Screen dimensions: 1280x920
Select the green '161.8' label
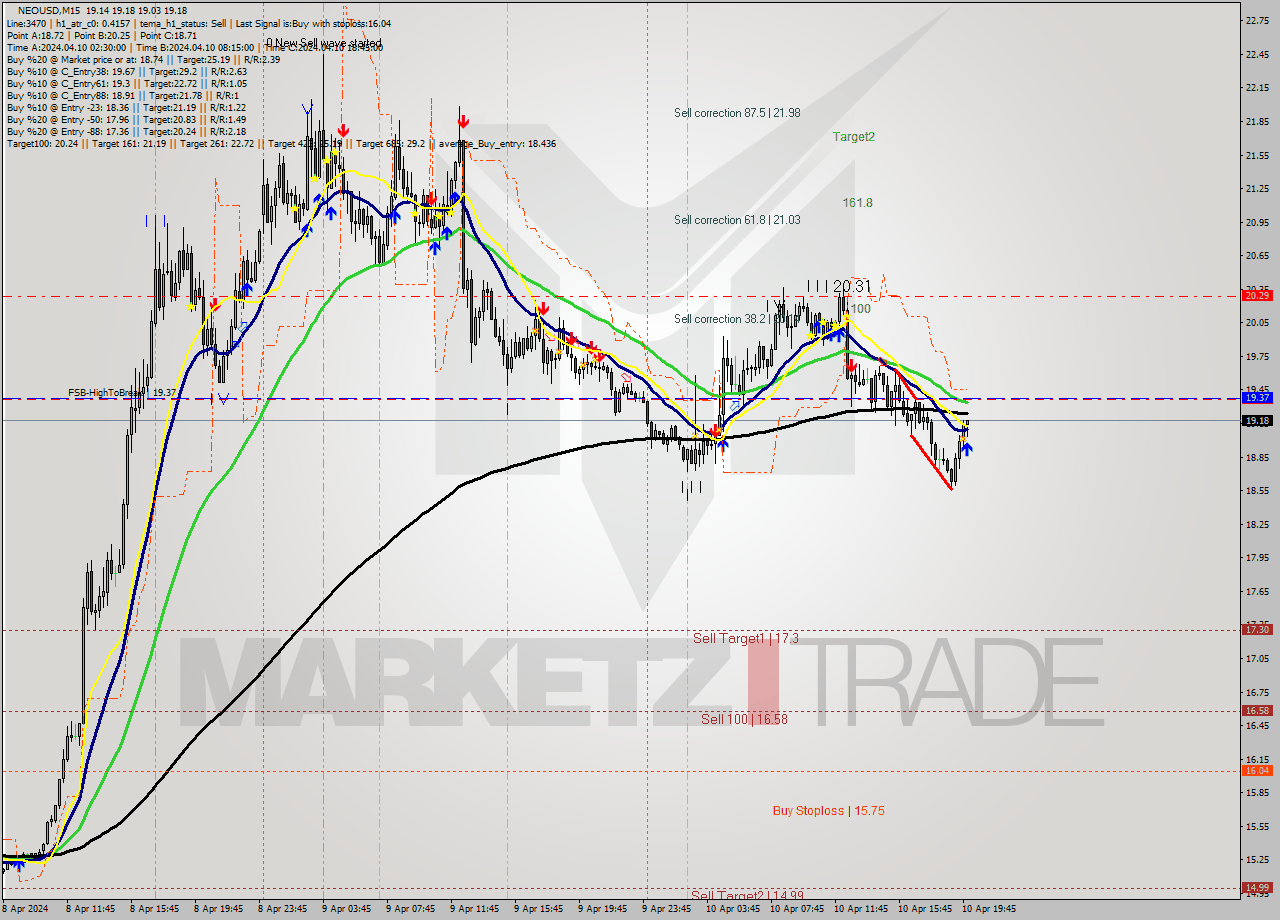(x=857, y=202)
